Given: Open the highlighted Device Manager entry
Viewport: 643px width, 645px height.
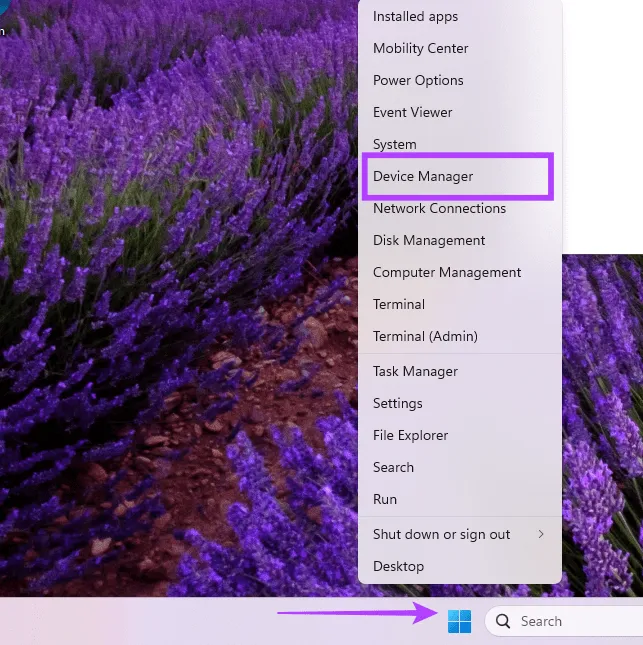Looking at the screenshot, I should click(423, 176).
